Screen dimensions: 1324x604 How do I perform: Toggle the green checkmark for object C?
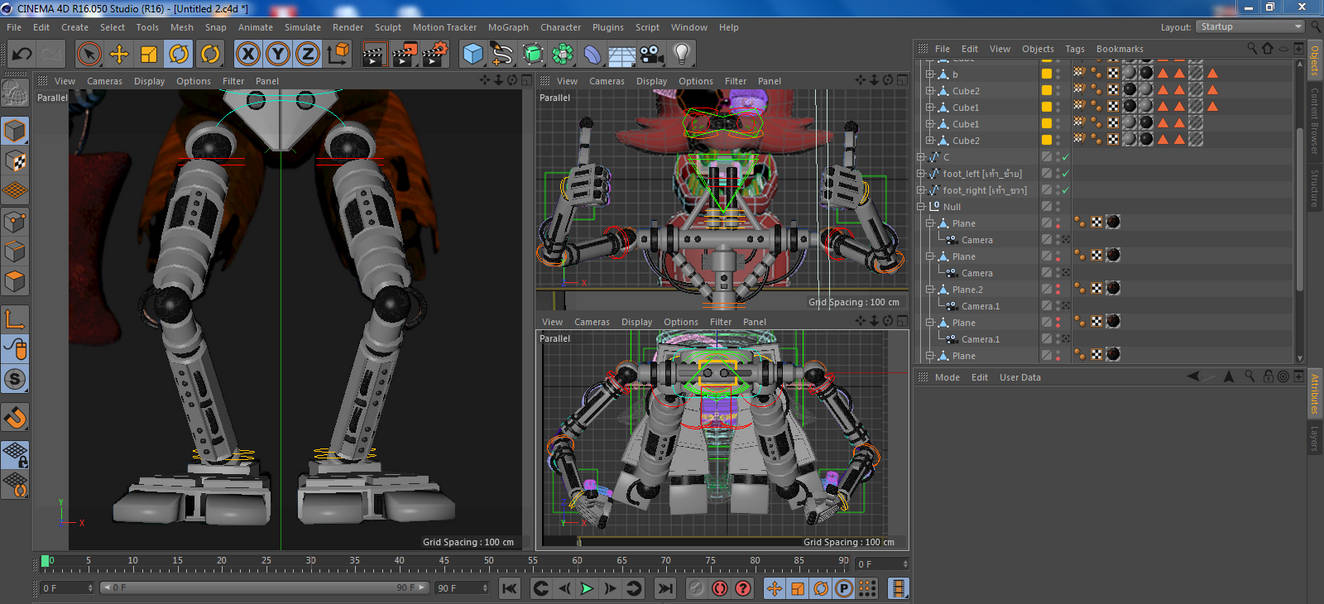tap(1065, 157)
